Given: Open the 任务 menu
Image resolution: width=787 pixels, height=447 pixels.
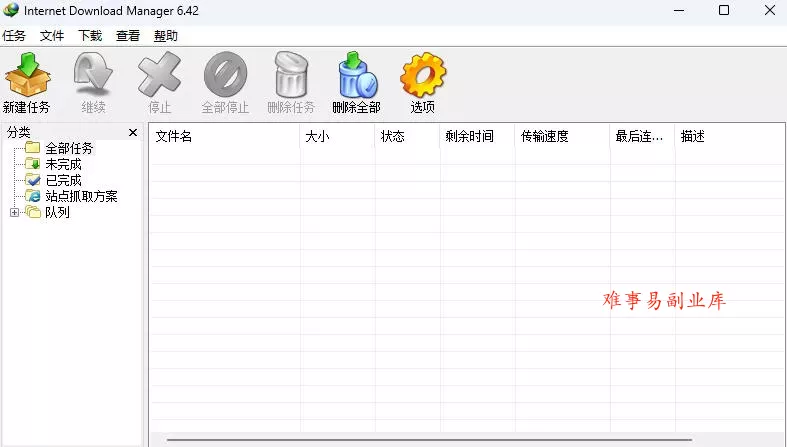Looking at the screenshot, I should (14, 36).
